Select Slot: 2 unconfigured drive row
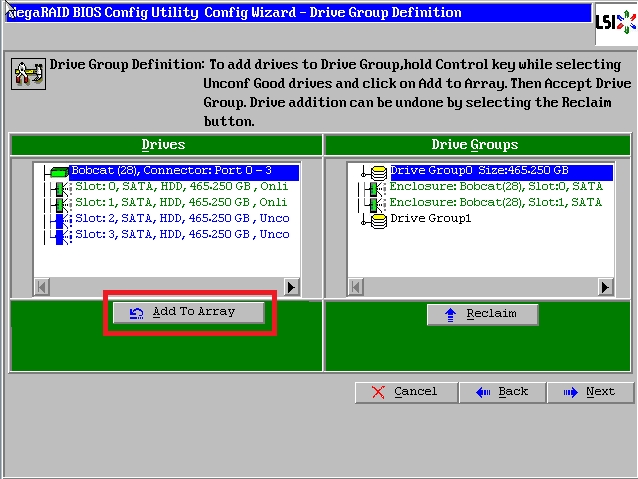The image size is (638, 479). 182,219
